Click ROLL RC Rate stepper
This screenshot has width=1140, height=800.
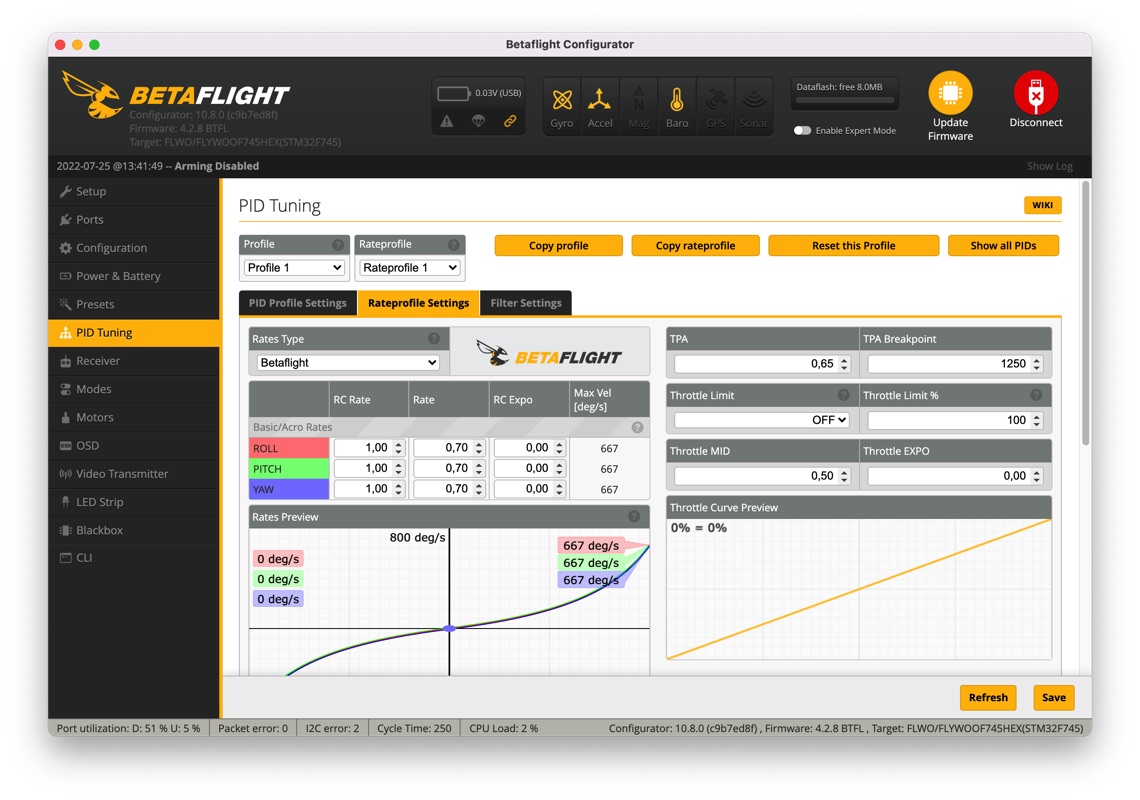point(398,448)
